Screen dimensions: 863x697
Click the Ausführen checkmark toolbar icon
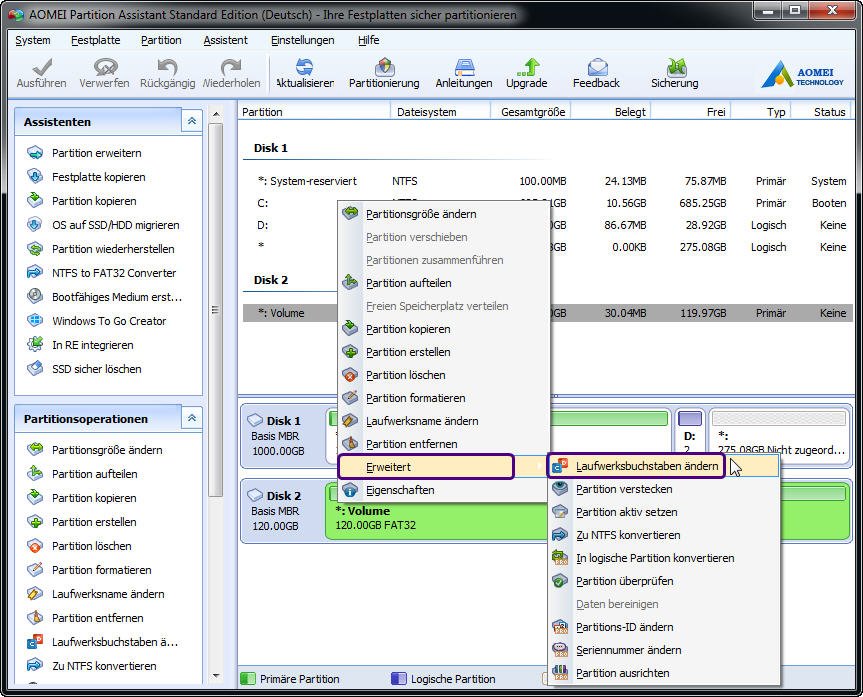coord(42,68)
